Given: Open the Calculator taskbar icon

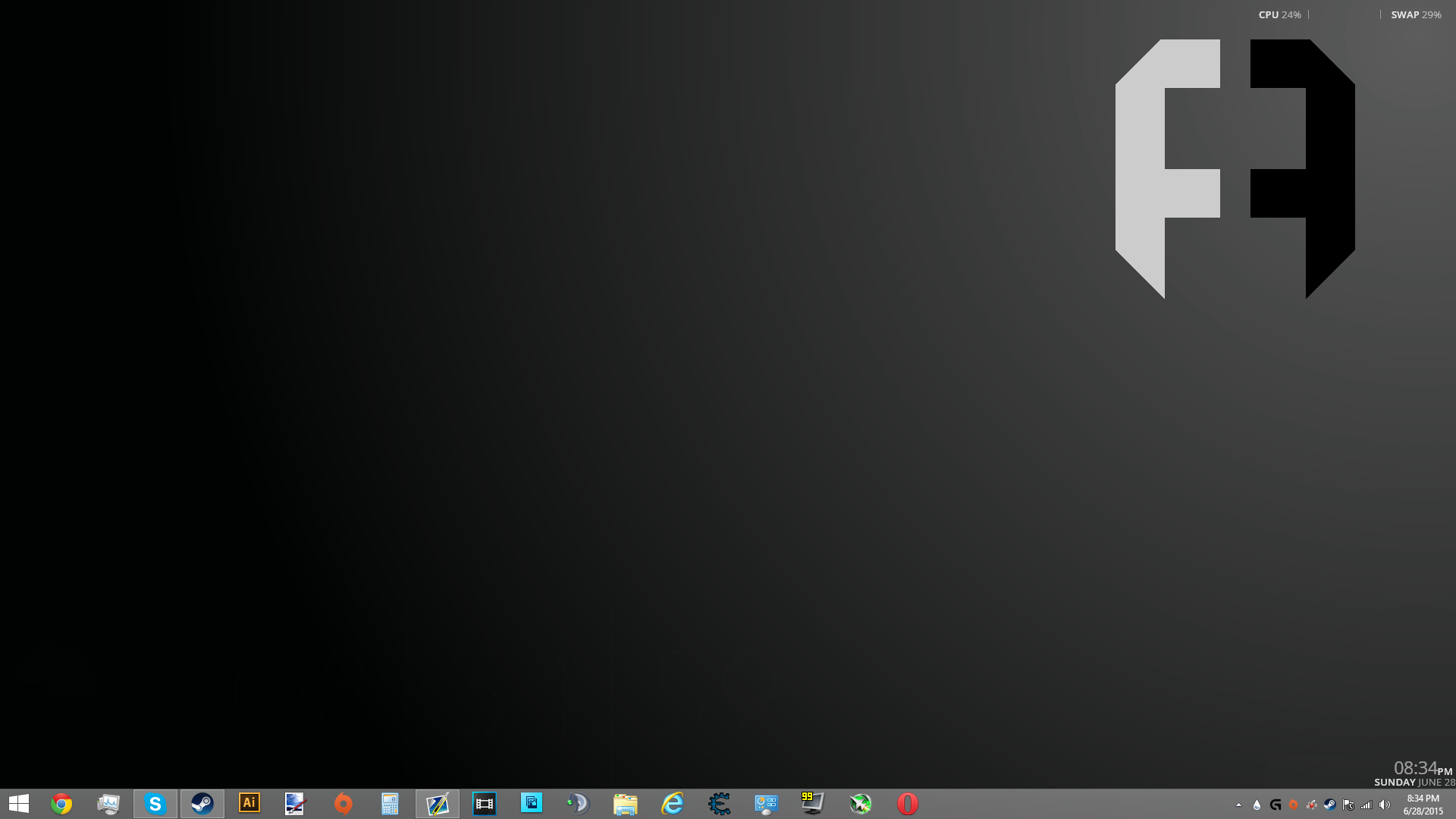Looking at the screenshot, I should pyautogui.click(x=390, y=804).
